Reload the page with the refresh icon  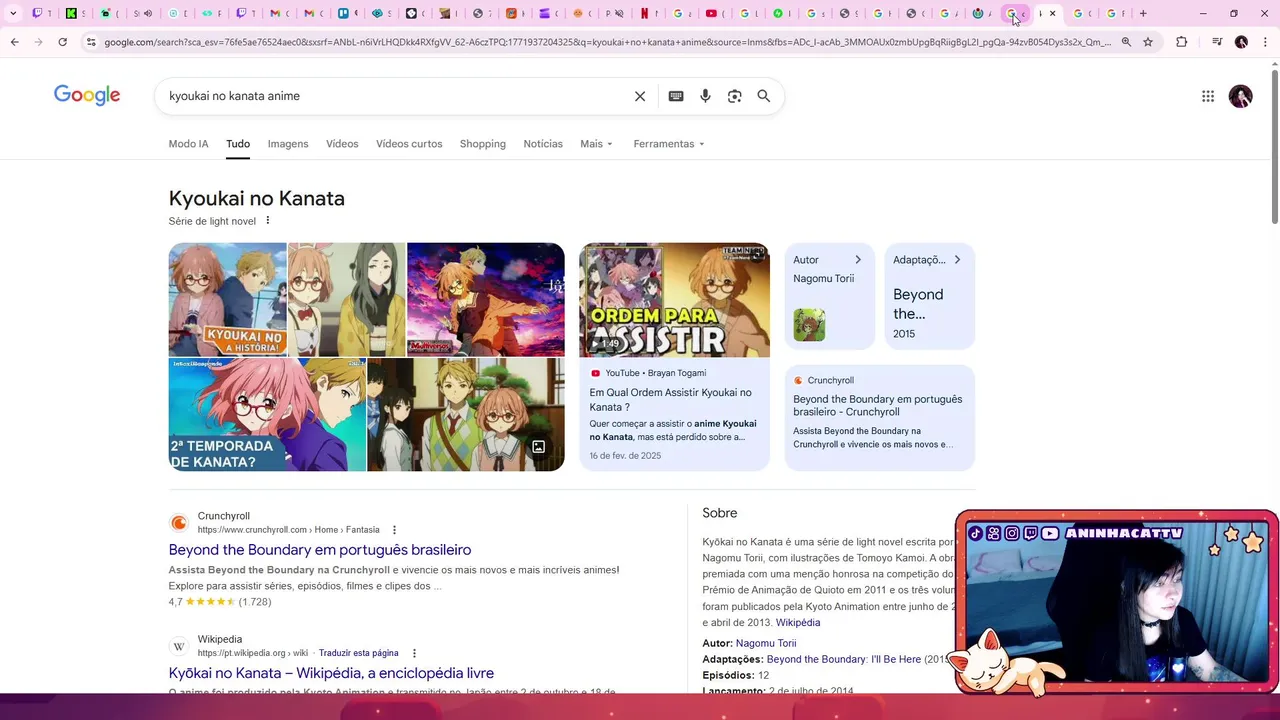(62, 42)
